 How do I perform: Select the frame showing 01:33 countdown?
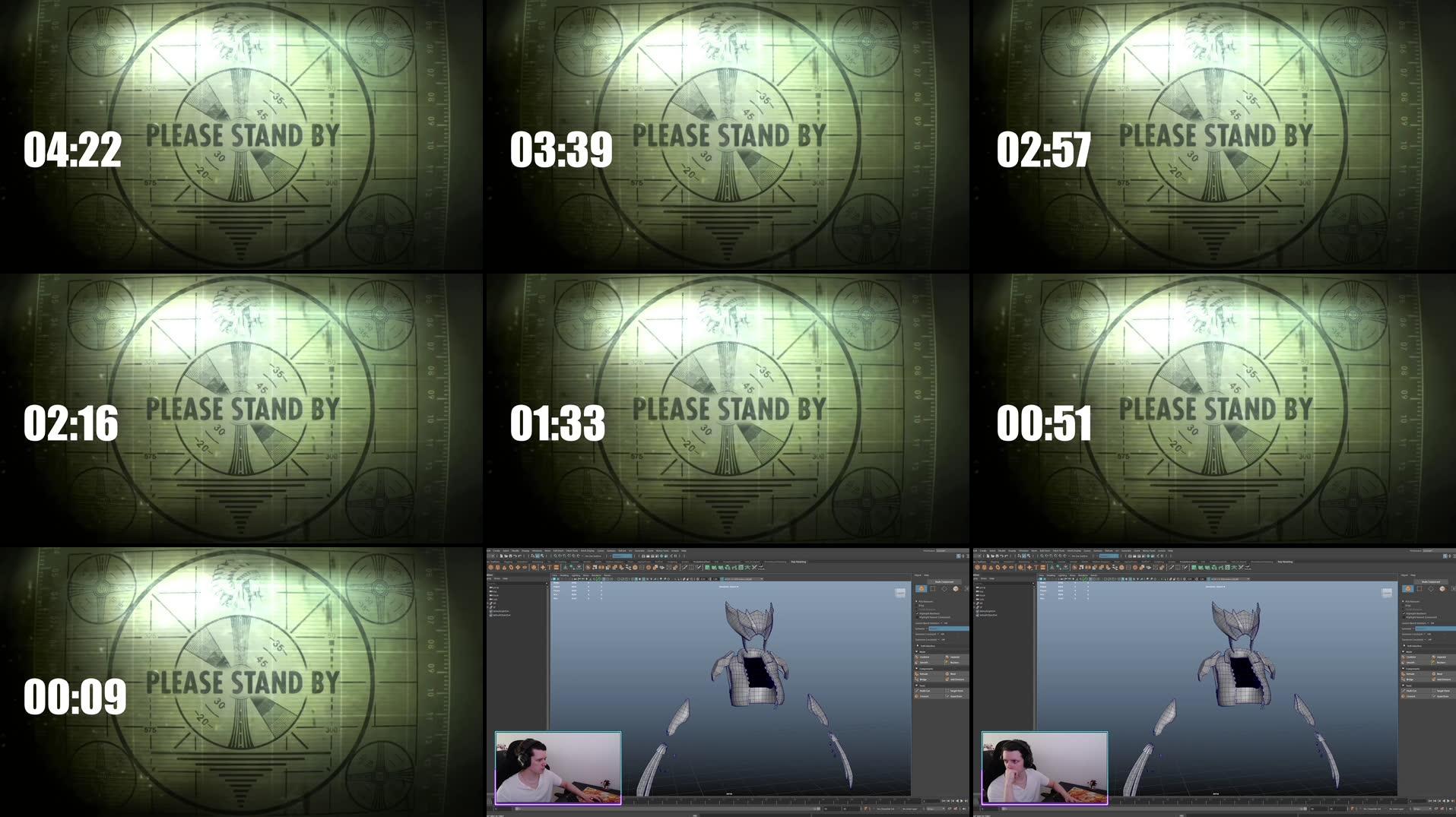[728, 408]
